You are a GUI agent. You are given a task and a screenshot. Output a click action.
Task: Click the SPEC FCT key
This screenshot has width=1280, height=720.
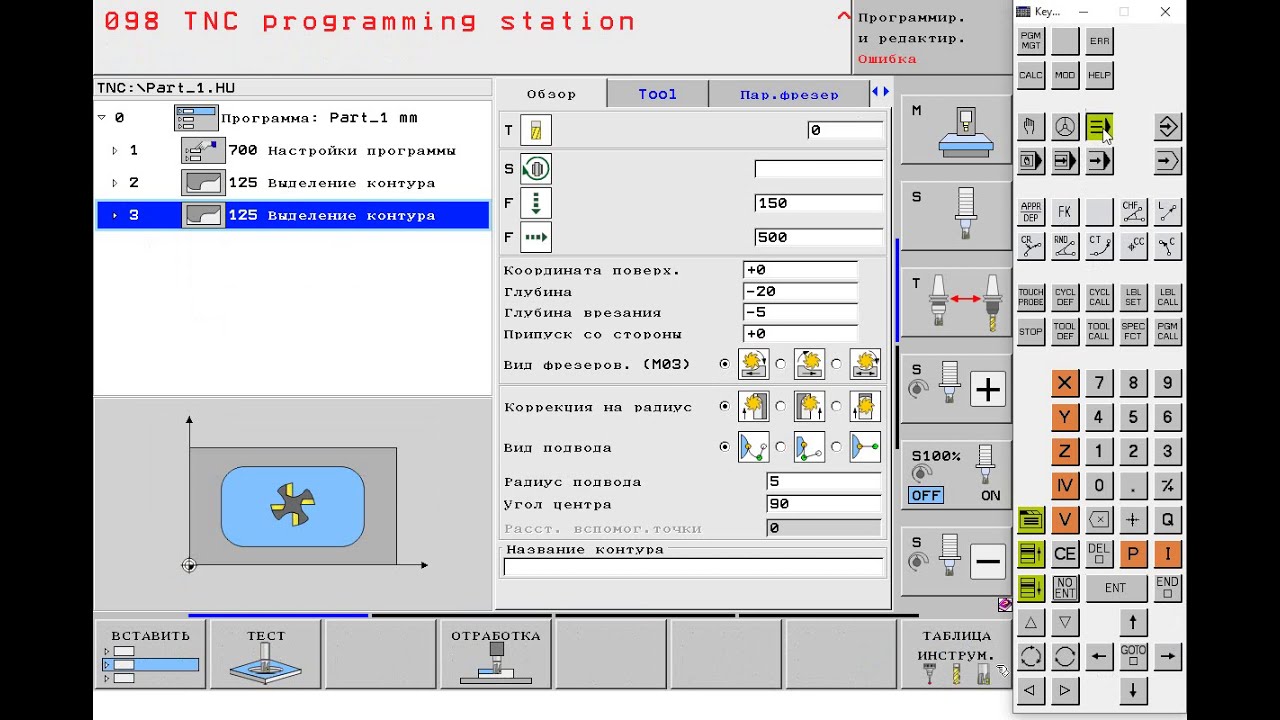1133,332
